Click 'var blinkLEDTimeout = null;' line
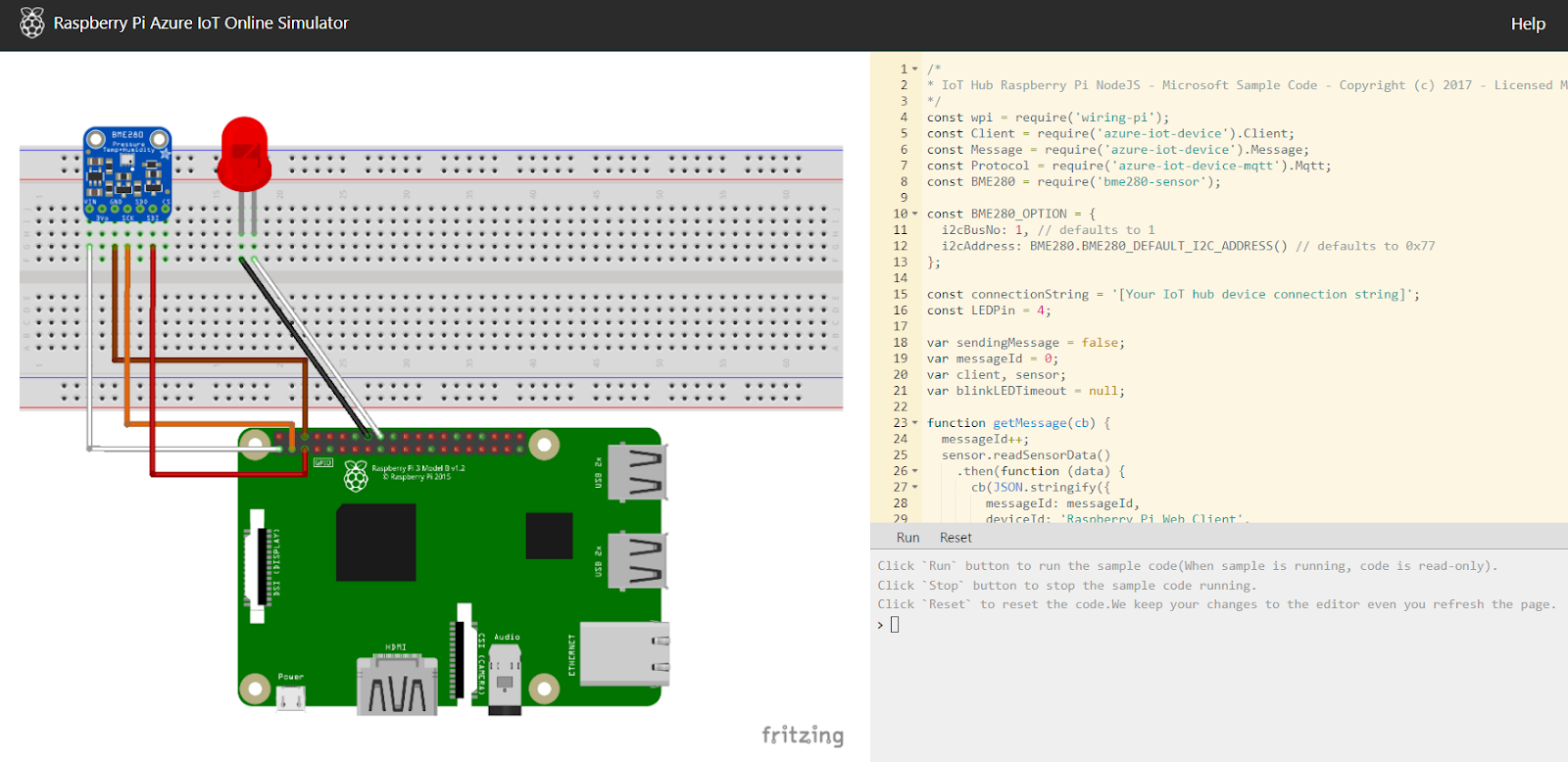1568x762 pixels. pyautogui.click(x=1026, y=391)
